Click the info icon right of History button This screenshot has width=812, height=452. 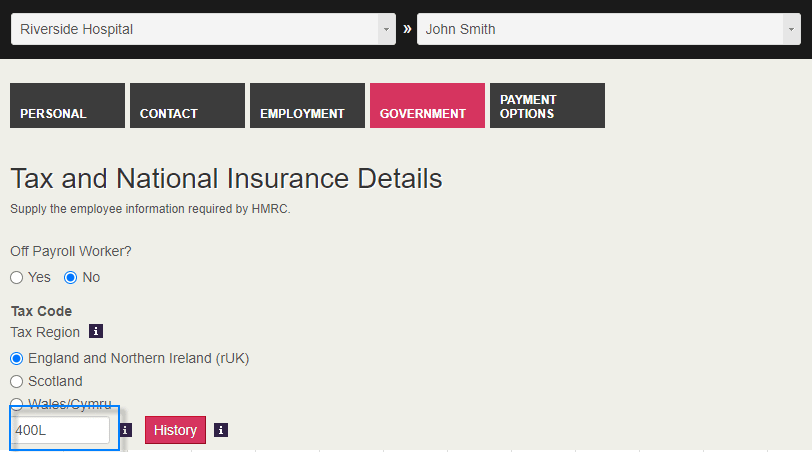(221, 430)
